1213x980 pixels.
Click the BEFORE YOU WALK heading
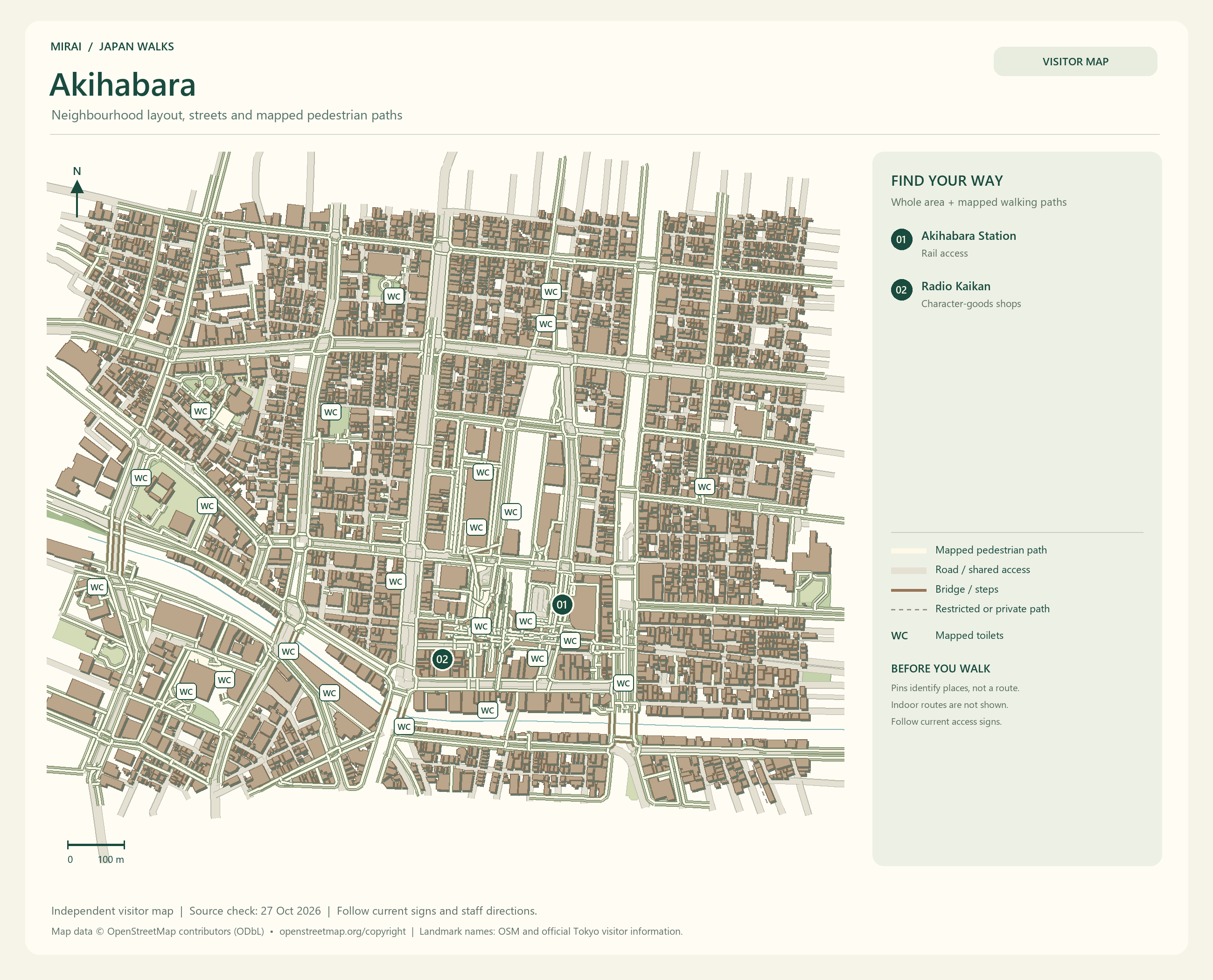click(x=941, y=668)
